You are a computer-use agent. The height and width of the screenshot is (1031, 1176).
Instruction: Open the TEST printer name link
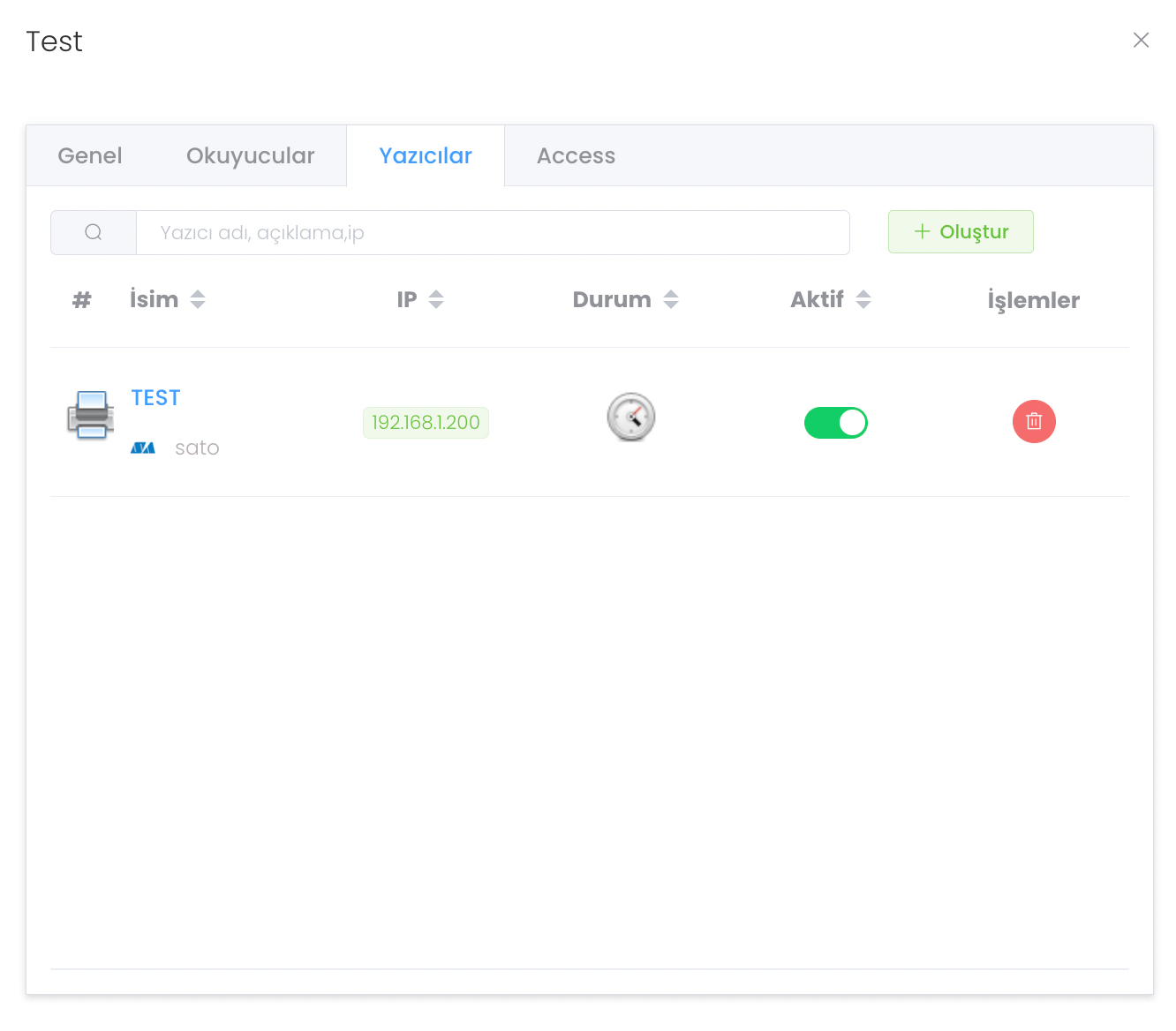pyautogui.click(x=155, y=398)
